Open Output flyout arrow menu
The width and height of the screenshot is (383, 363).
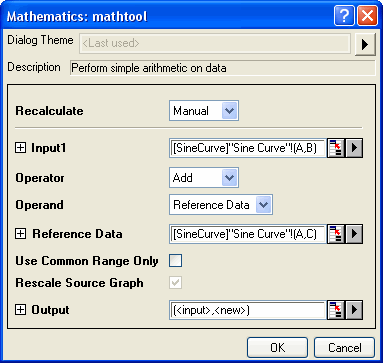[354, 310]
